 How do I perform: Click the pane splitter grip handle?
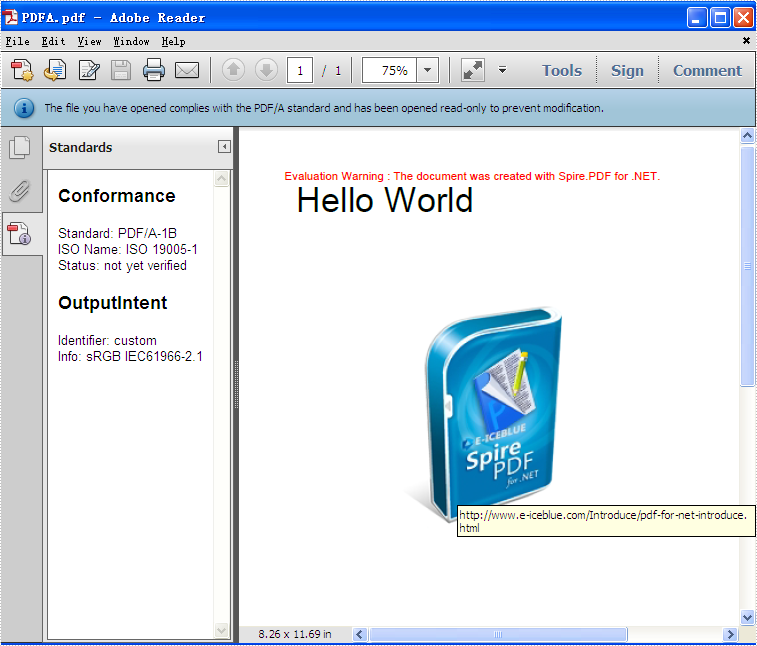pos(236,385)
